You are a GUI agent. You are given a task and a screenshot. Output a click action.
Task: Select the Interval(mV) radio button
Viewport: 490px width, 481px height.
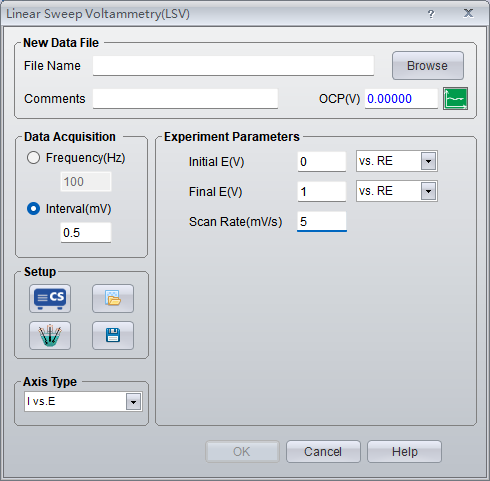33,209
